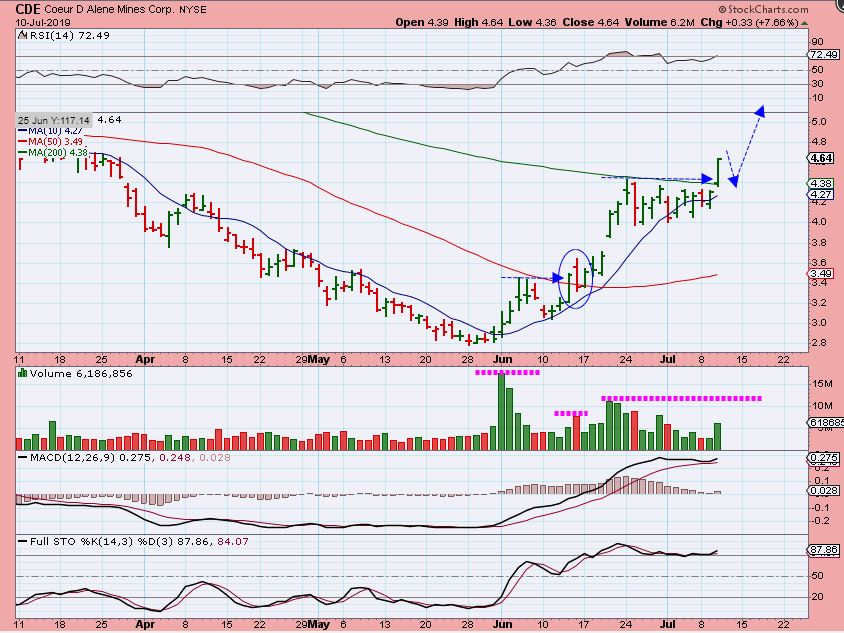
Task: Click the 72.49 RSI value tag on axis
Action: [x=824, y=55]
